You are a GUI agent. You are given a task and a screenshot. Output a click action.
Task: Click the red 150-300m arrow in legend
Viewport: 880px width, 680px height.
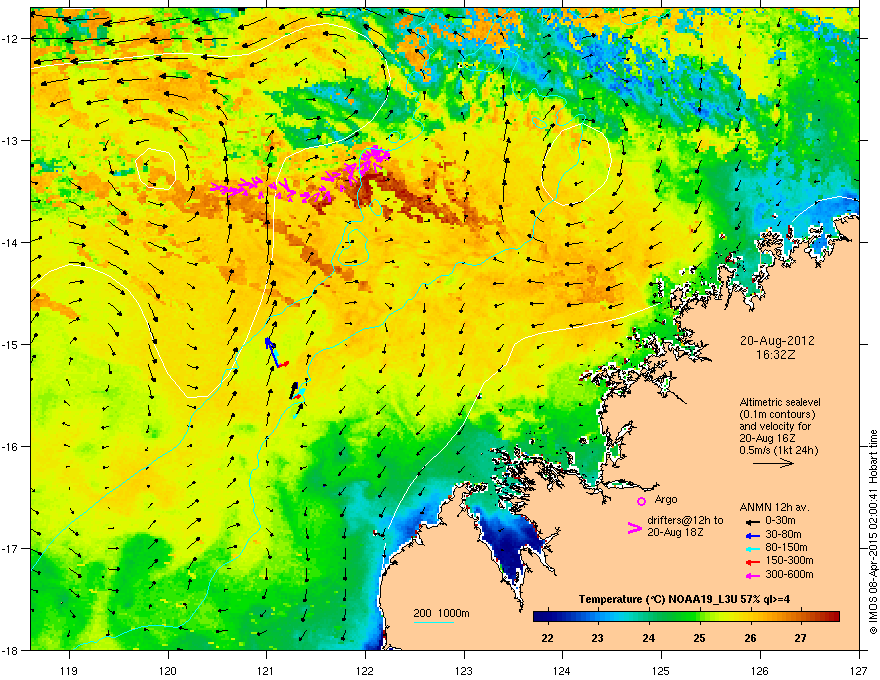(x=752, y=562)
